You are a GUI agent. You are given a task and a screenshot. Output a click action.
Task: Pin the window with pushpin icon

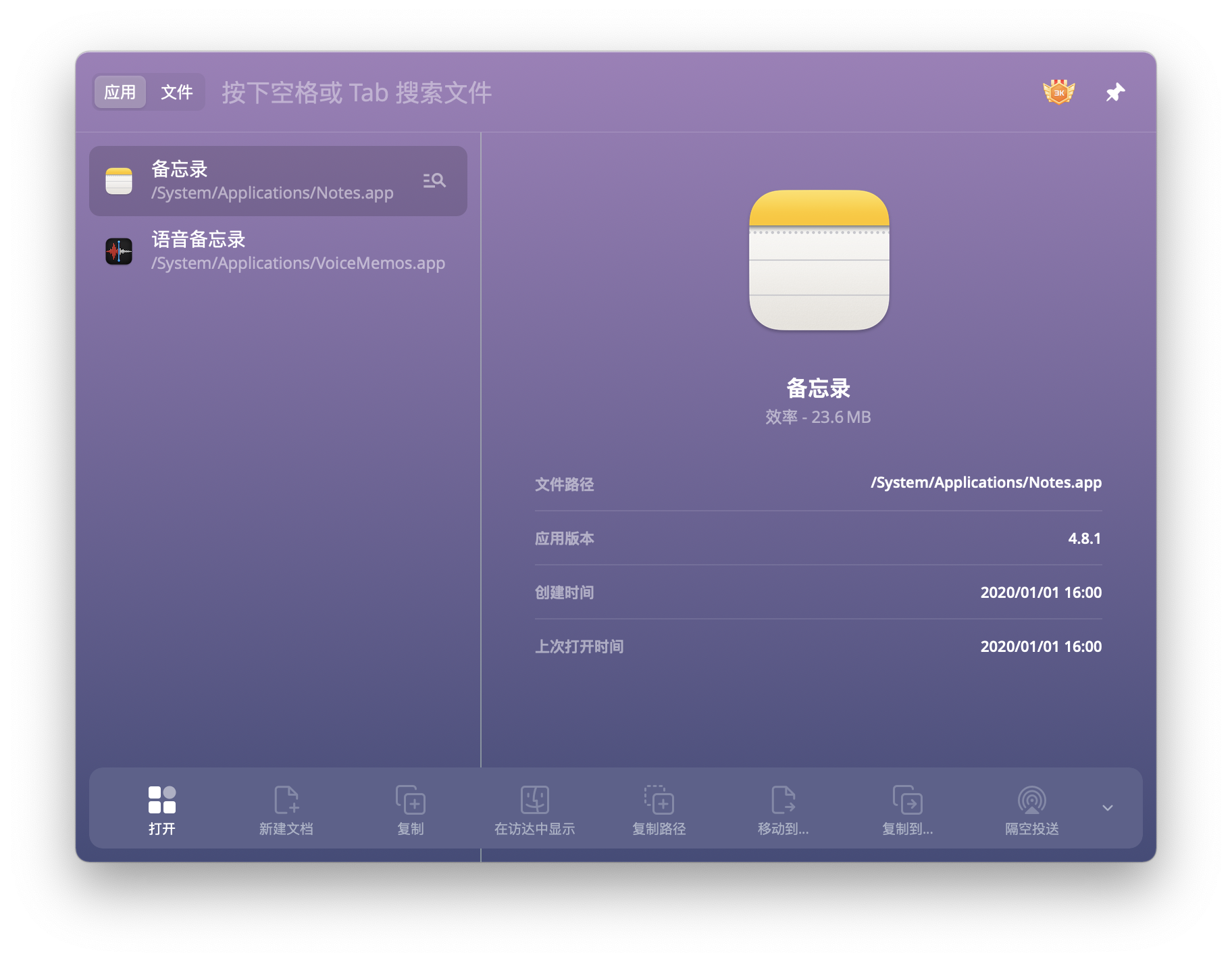coord(1115,92)
